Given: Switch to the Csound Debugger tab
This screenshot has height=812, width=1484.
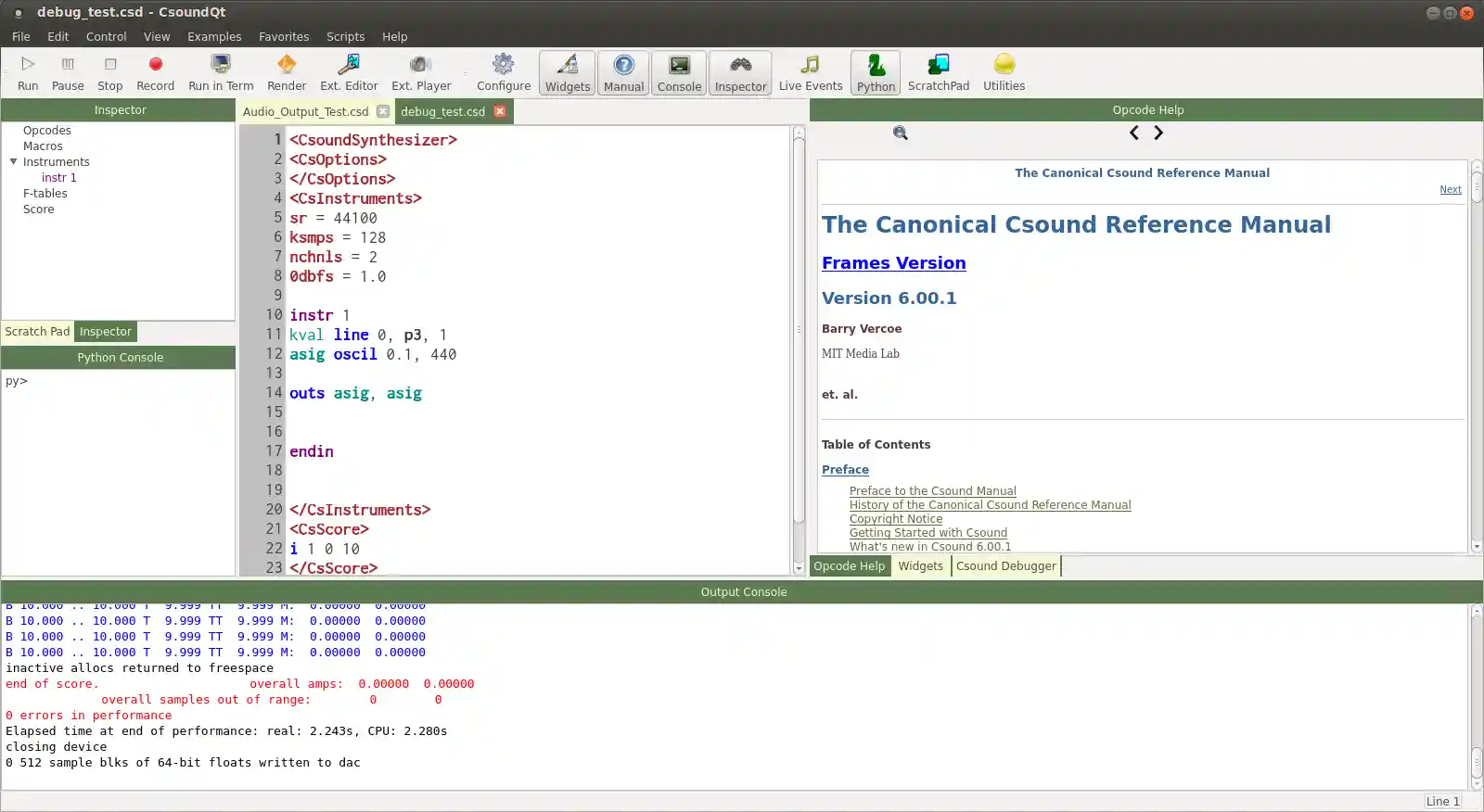Looking at the screenshot, I should pyautogui.click(x=1006, y=566).
